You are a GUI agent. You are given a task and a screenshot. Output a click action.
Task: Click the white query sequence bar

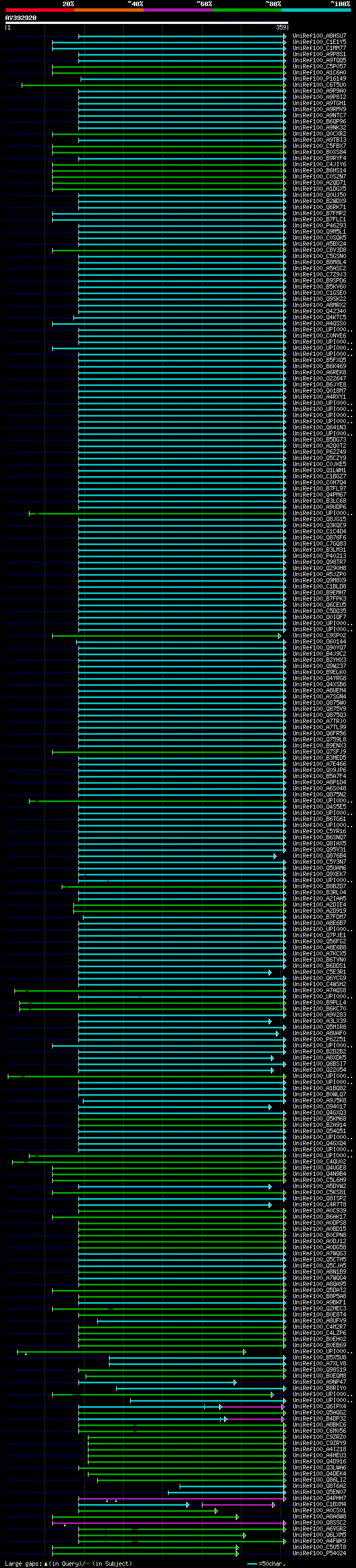[x=147, y=23]
